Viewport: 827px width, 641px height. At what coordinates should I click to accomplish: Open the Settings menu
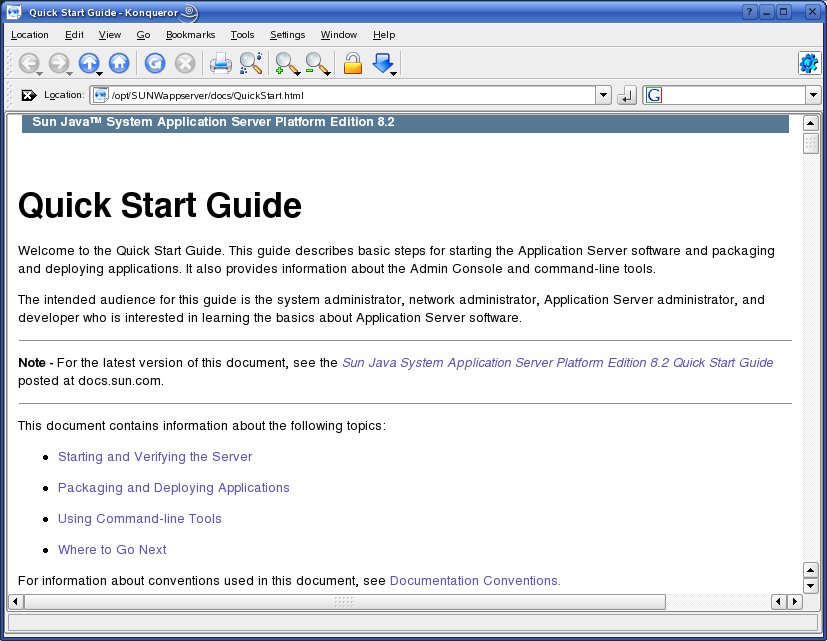pyautogui.click(x=287, y=35)
